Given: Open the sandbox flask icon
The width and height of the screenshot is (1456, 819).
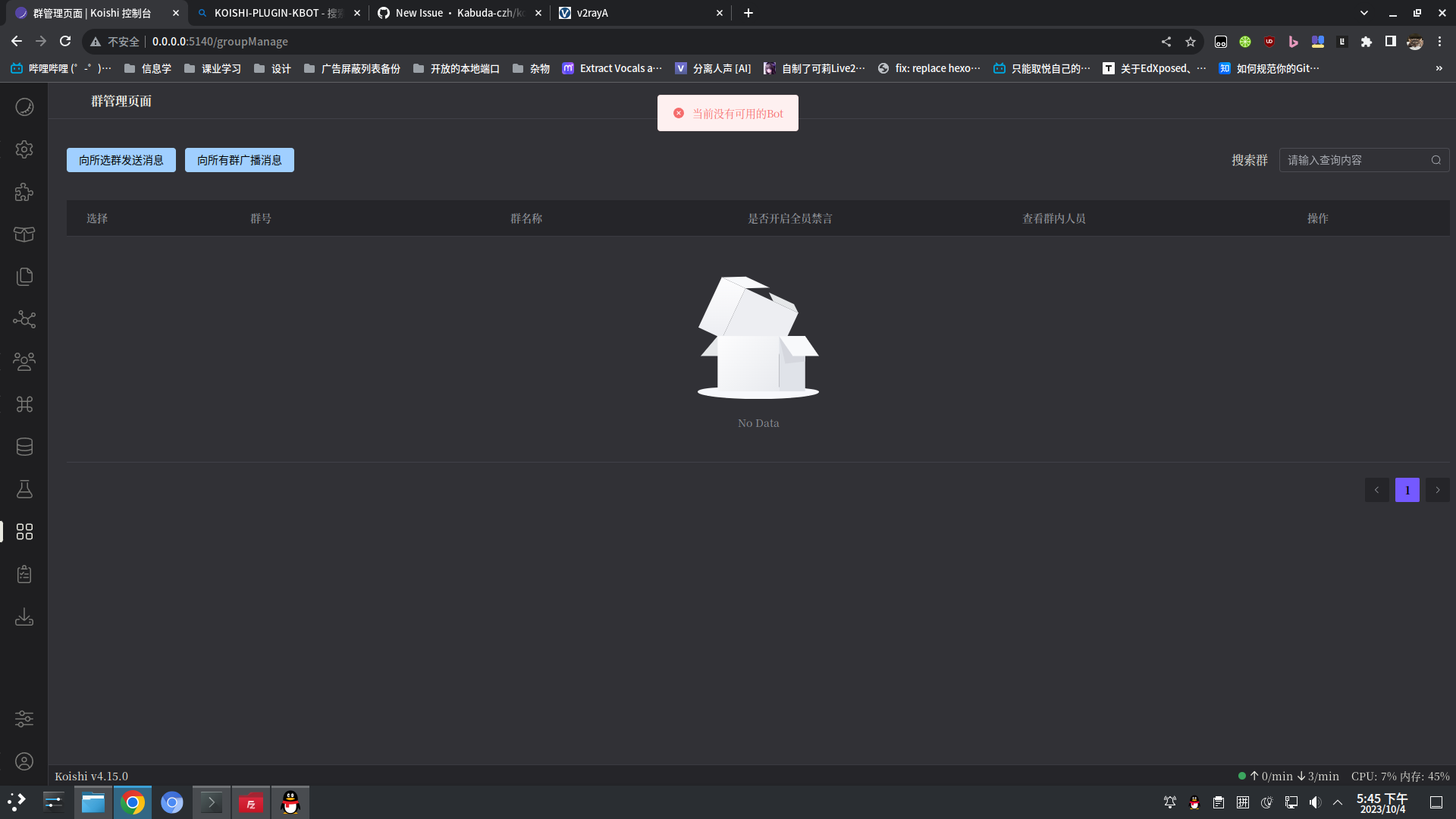Looking at the screenshot, I should coord(24,489).
